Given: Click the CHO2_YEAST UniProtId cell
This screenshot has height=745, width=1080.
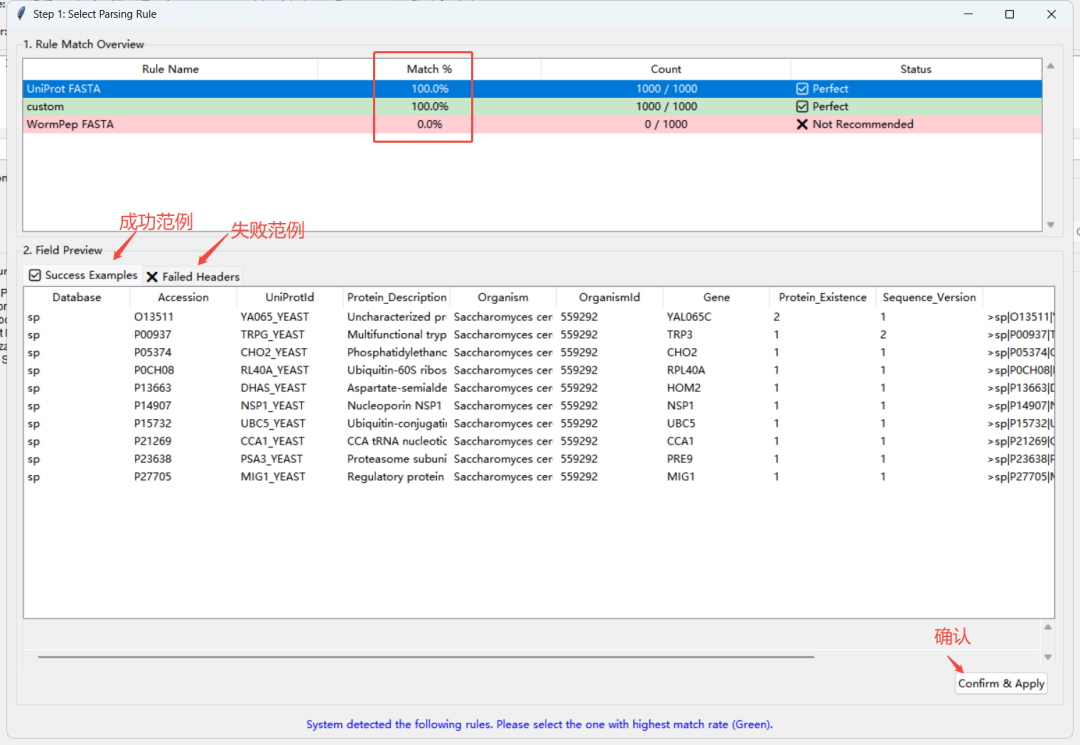Looking at the screenshot, I should point(273,353).
